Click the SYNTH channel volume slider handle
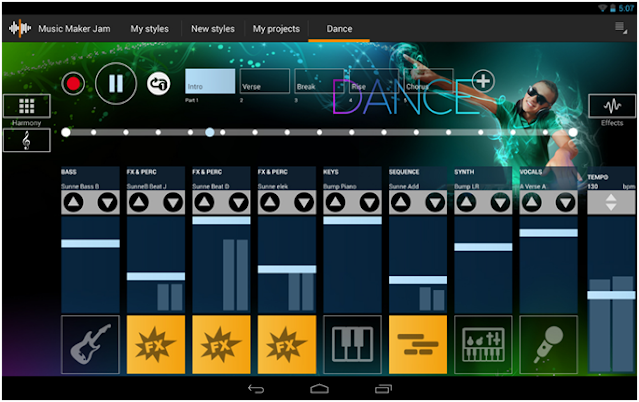This screenshot has width=639, height=402. click(483, 247)
